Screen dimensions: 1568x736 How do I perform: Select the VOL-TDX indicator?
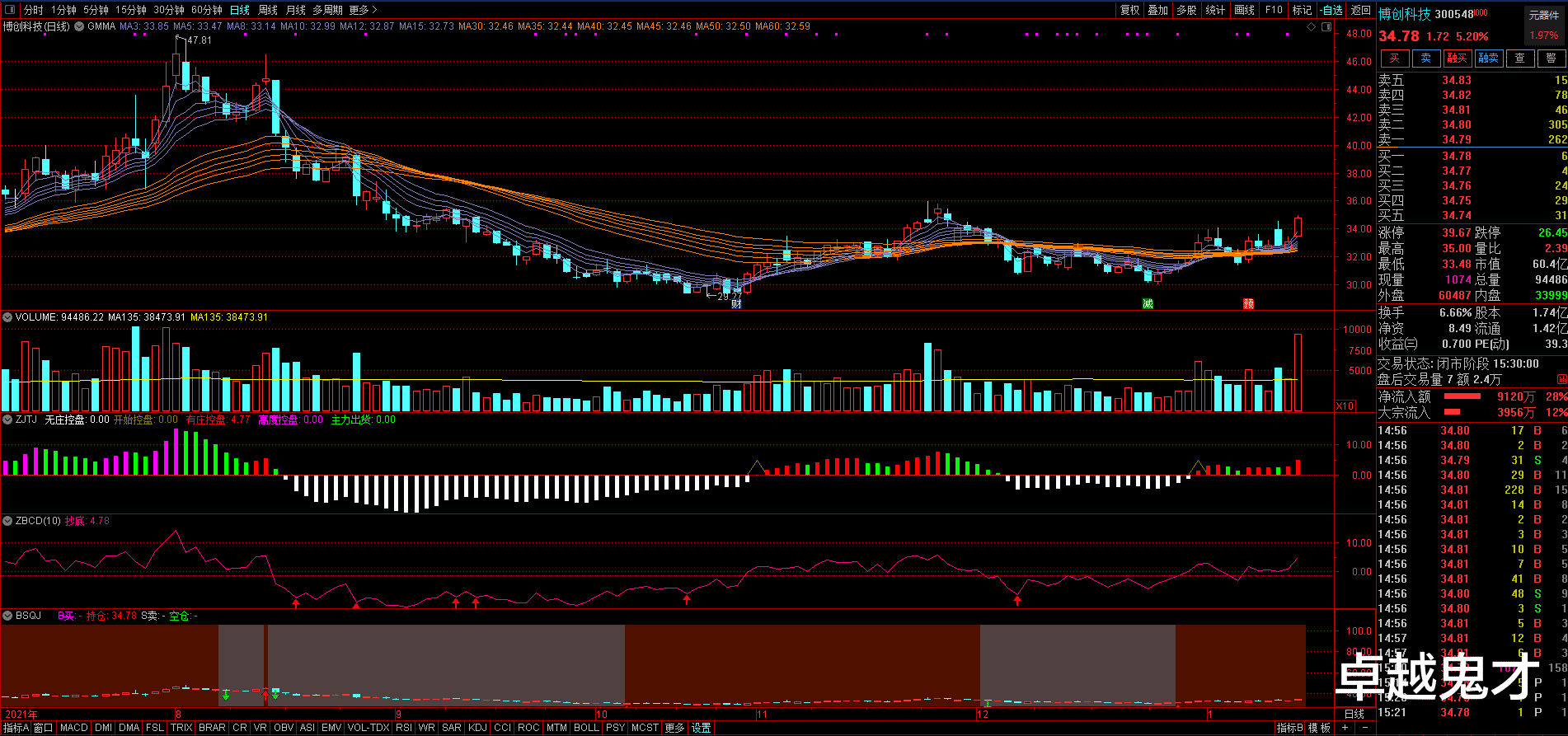[368, 728]
